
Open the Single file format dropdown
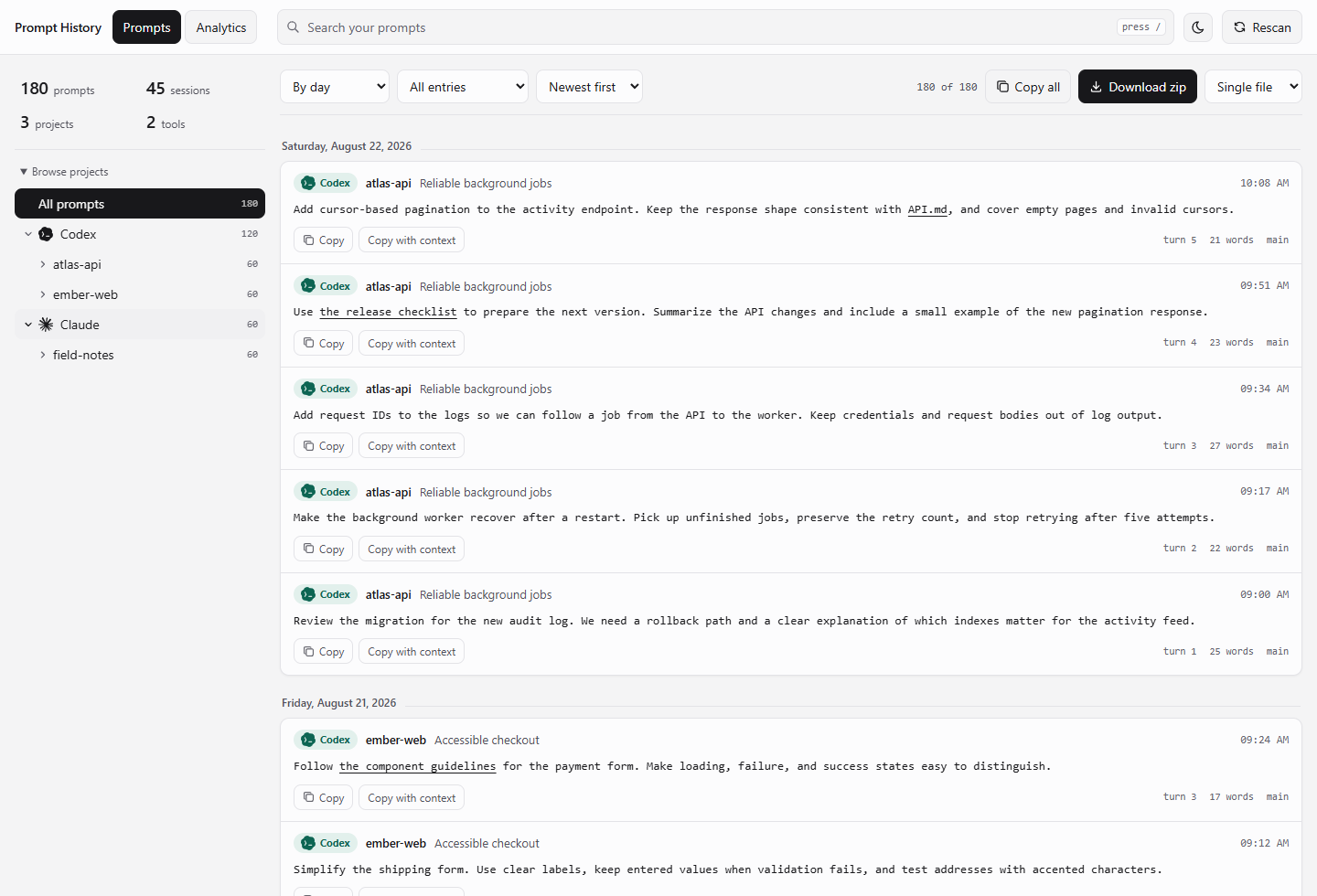[x=1253, y=87]
